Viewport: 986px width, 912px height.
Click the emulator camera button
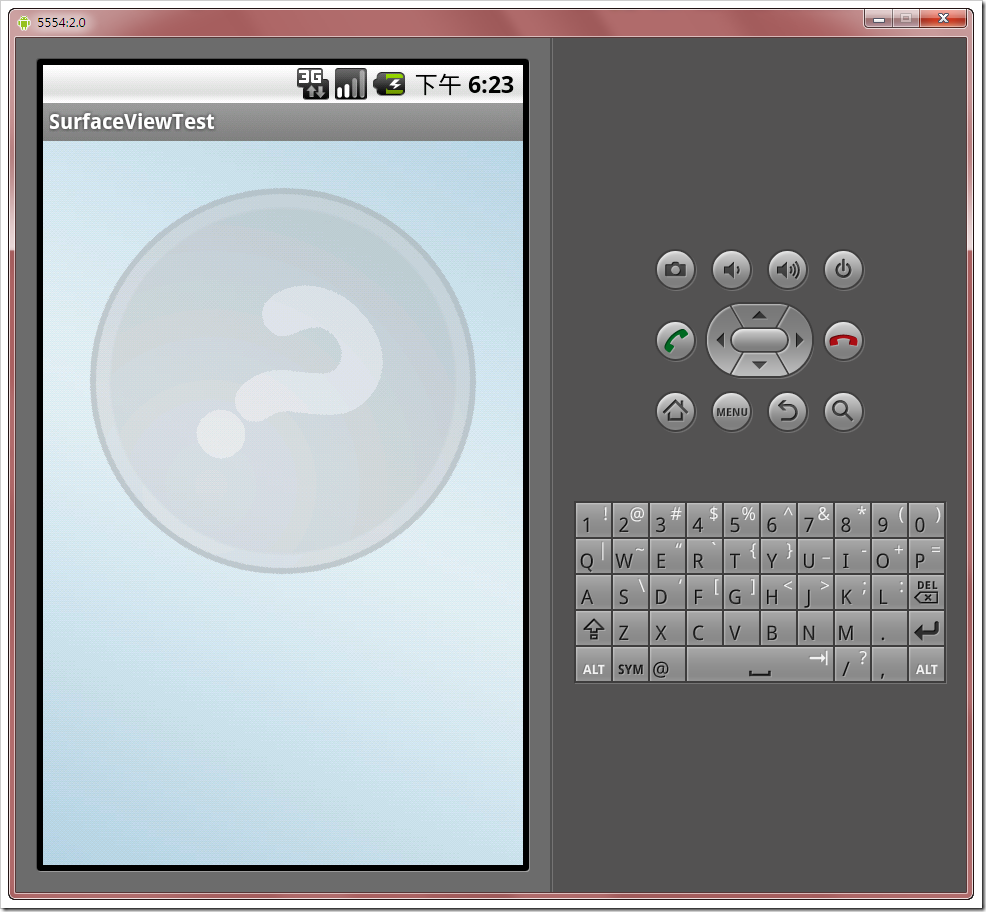pyautogui.click(x=675, y=270)
